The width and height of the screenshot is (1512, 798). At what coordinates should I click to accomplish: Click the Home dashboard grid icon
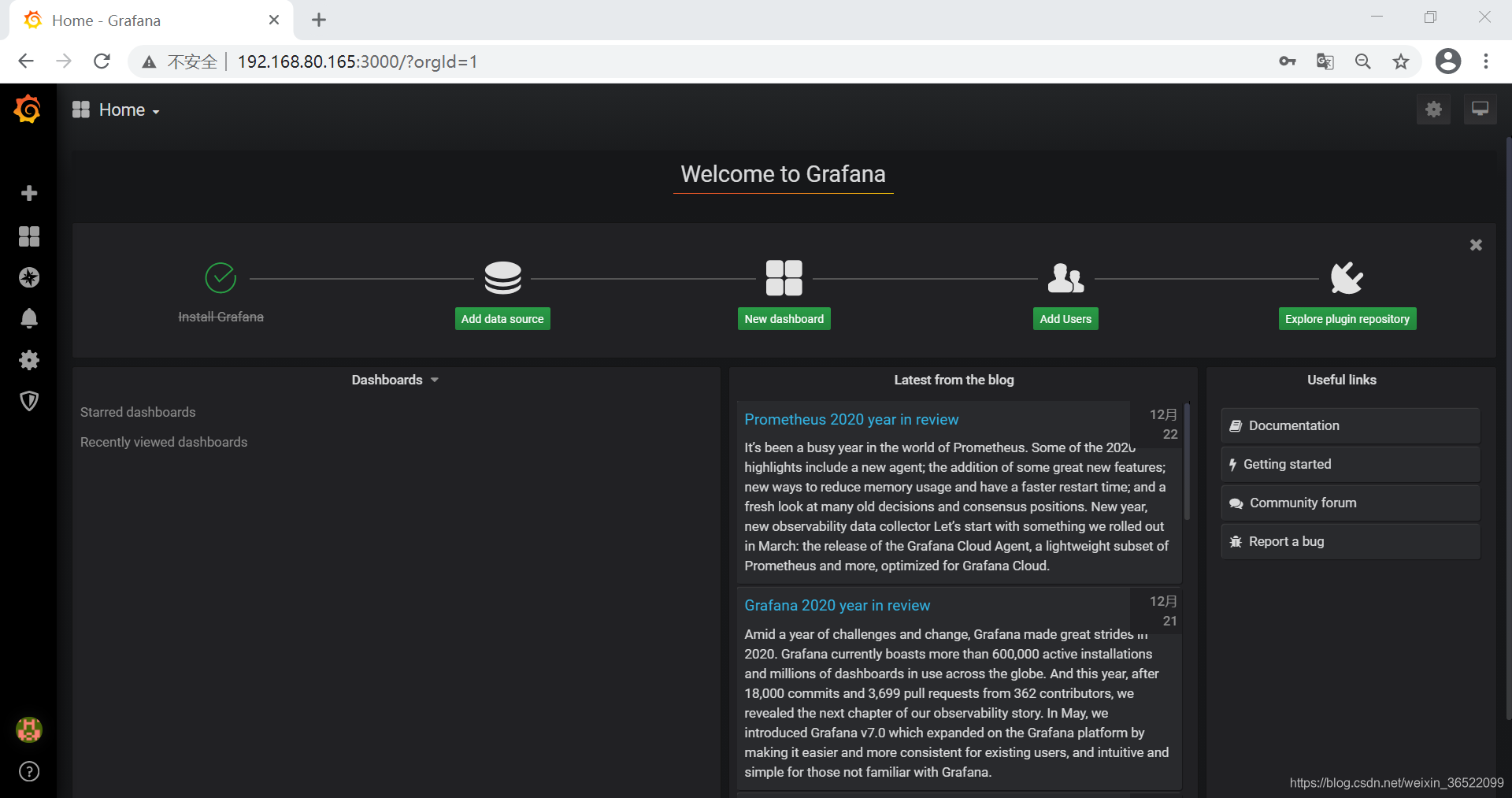coord(81,109)
